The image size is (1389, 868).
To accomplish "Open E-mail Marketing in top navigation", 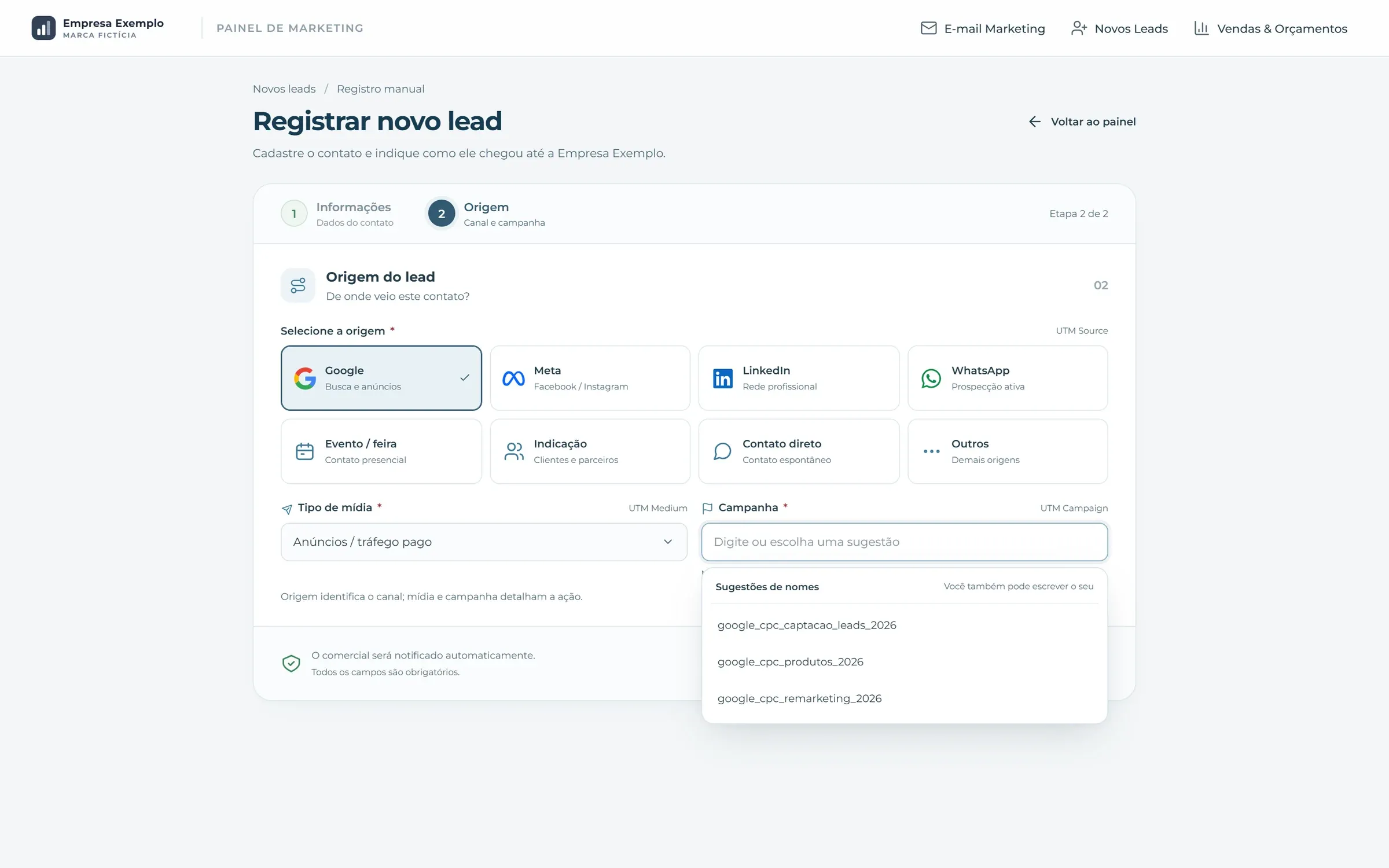I will pos(983,28).
